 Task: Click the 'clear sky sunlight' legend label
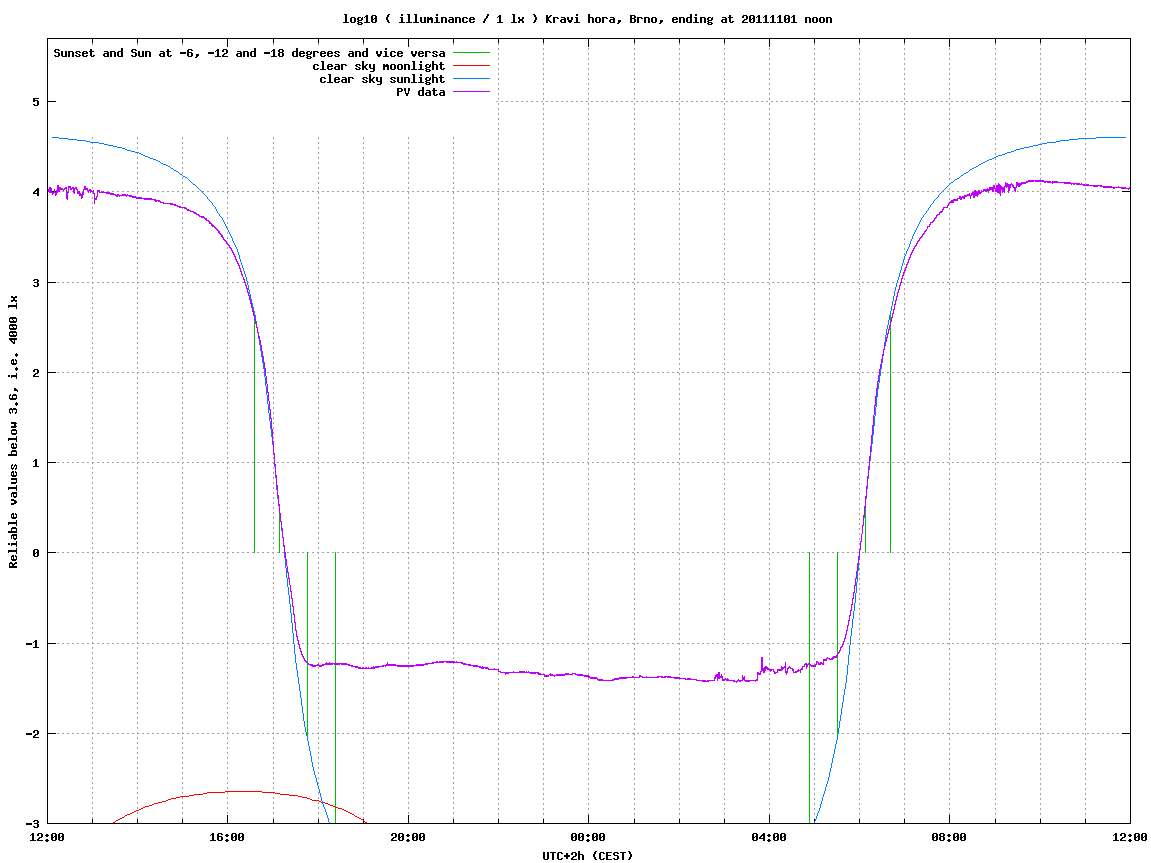point(382,79)
